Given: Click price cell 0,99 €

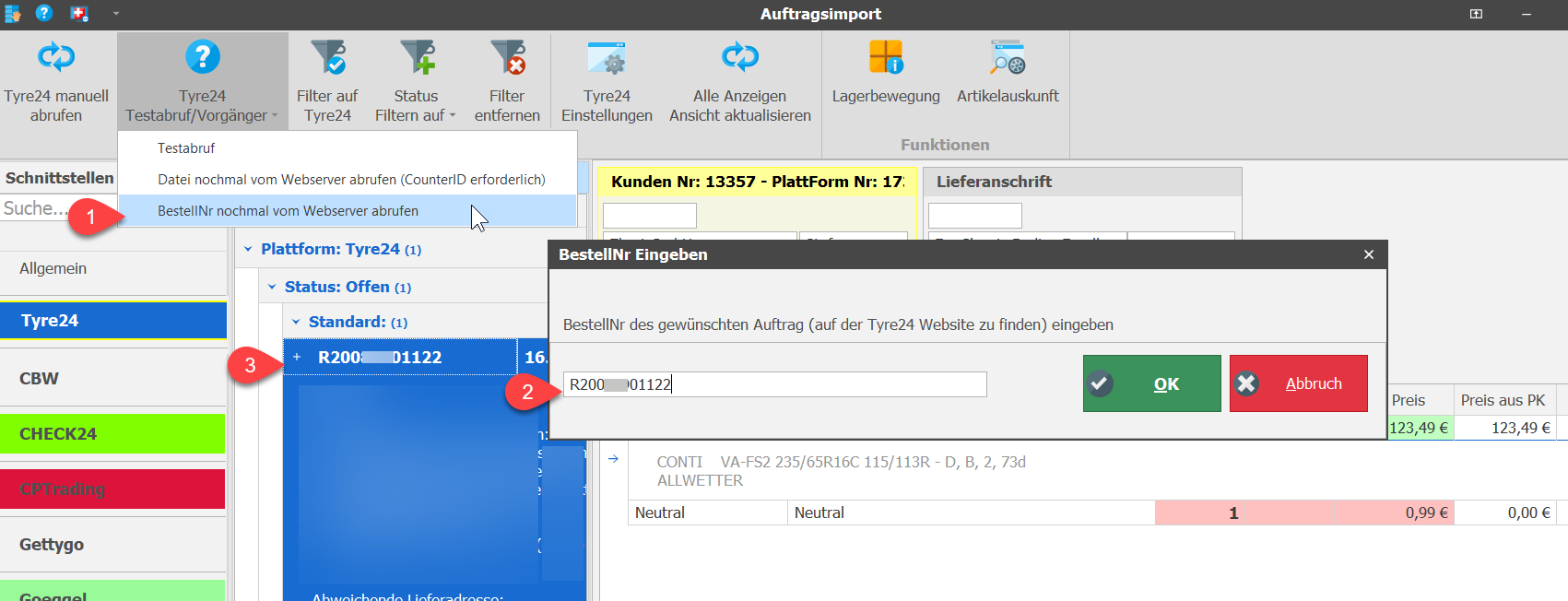Looking at the screenshot, I should [1350, 513].
